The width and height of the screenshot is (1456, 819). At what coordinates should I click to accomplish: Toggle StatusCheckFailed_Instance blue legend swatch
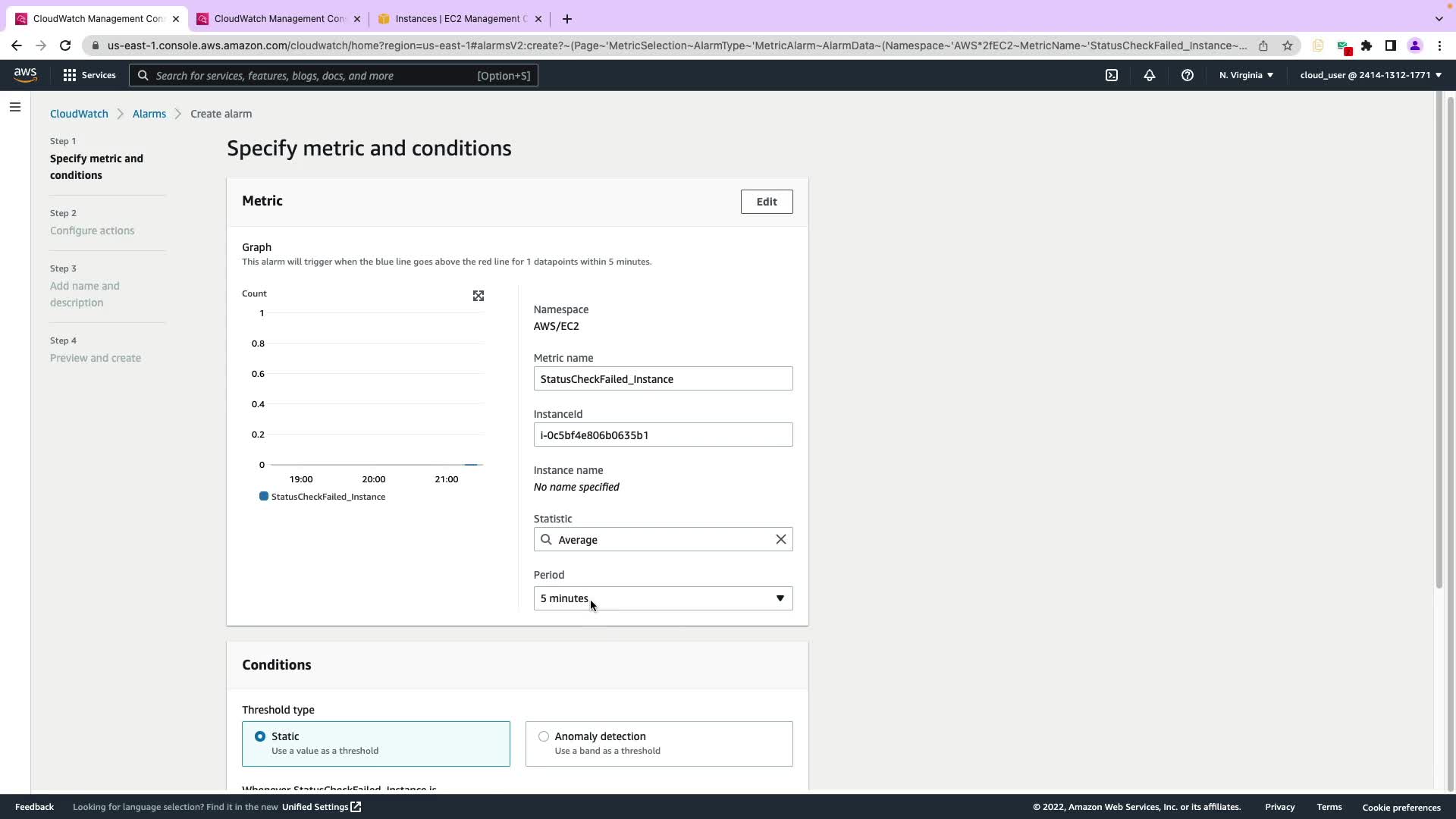(x=264, y=497)
